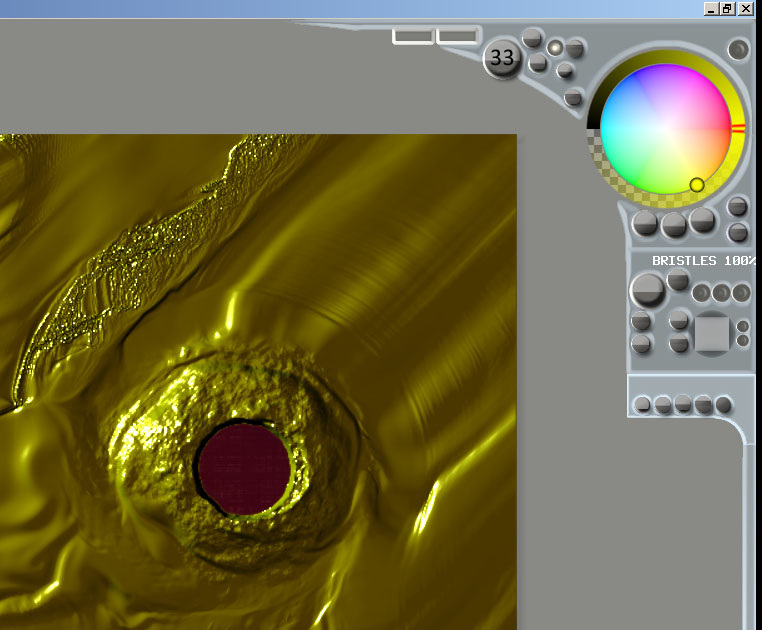Screen dimensions: 762x630
Task: Click the upper knob below the large BRISTLES knob
Action: 641,321
